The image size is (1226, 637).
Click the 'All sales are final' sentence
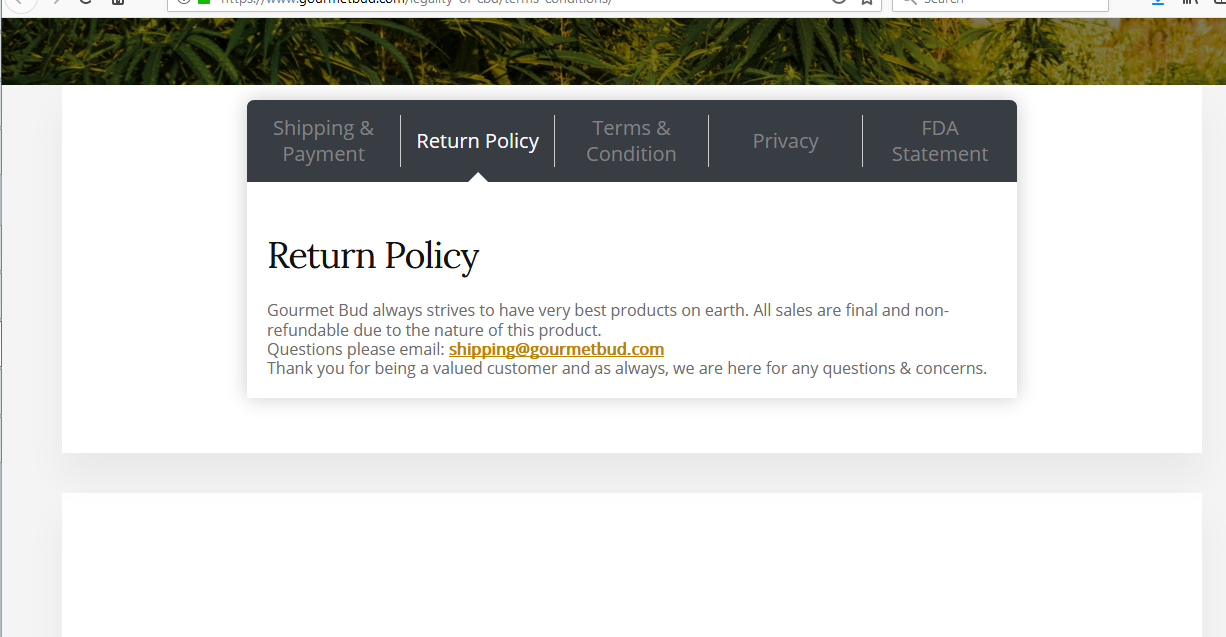click(850, 310)
